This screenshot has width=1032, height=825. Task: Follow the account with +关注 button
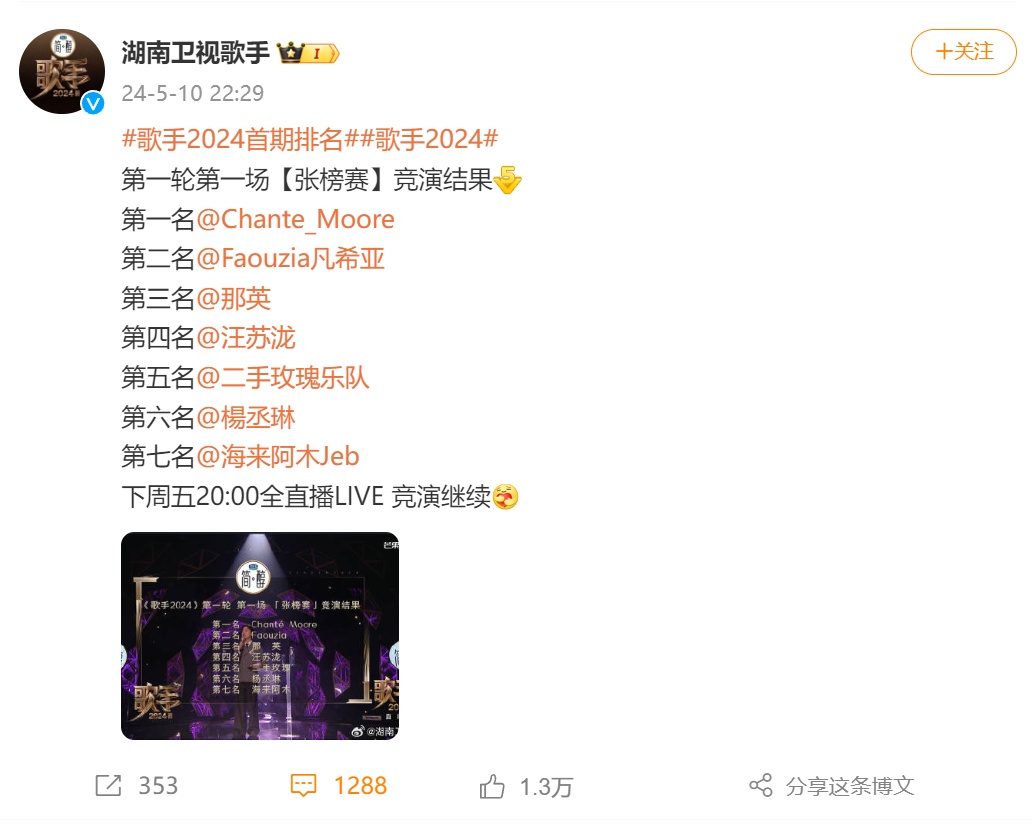click(964, 51)
